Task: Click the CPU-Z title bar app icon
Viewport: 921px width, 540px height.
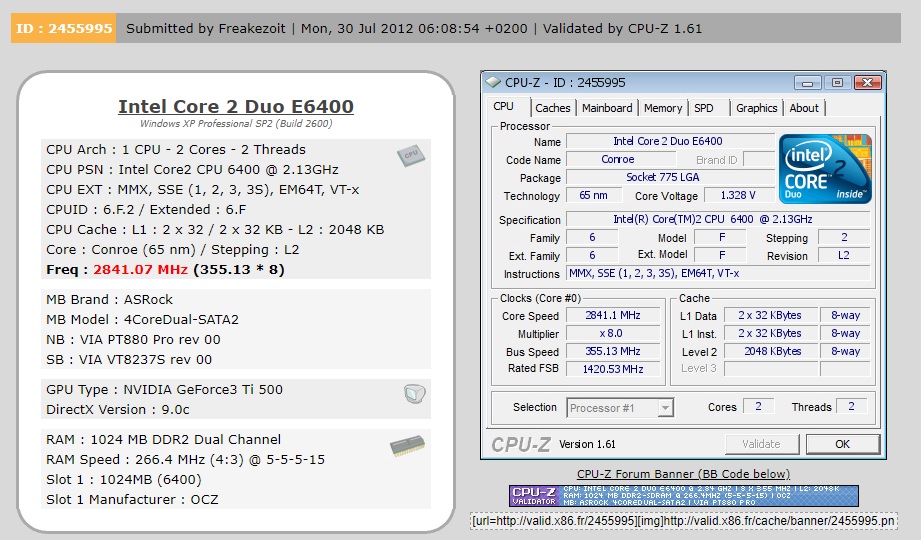Action: pos(493,82)
